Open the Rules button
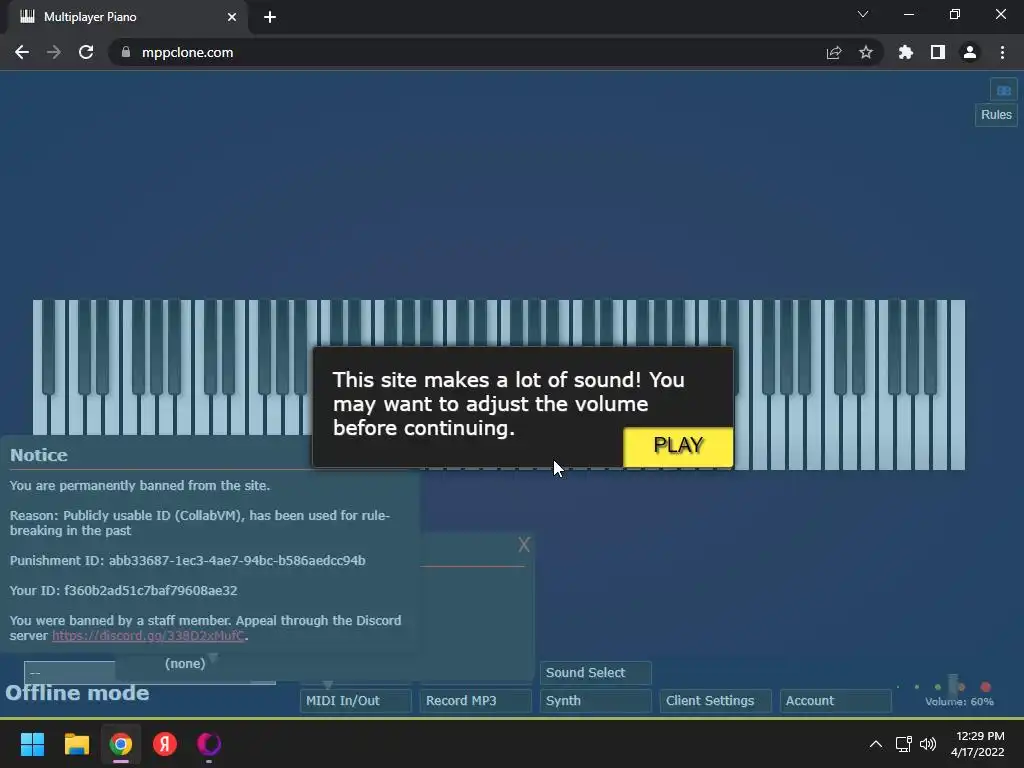1024x768 pixels. pos(996,115)
